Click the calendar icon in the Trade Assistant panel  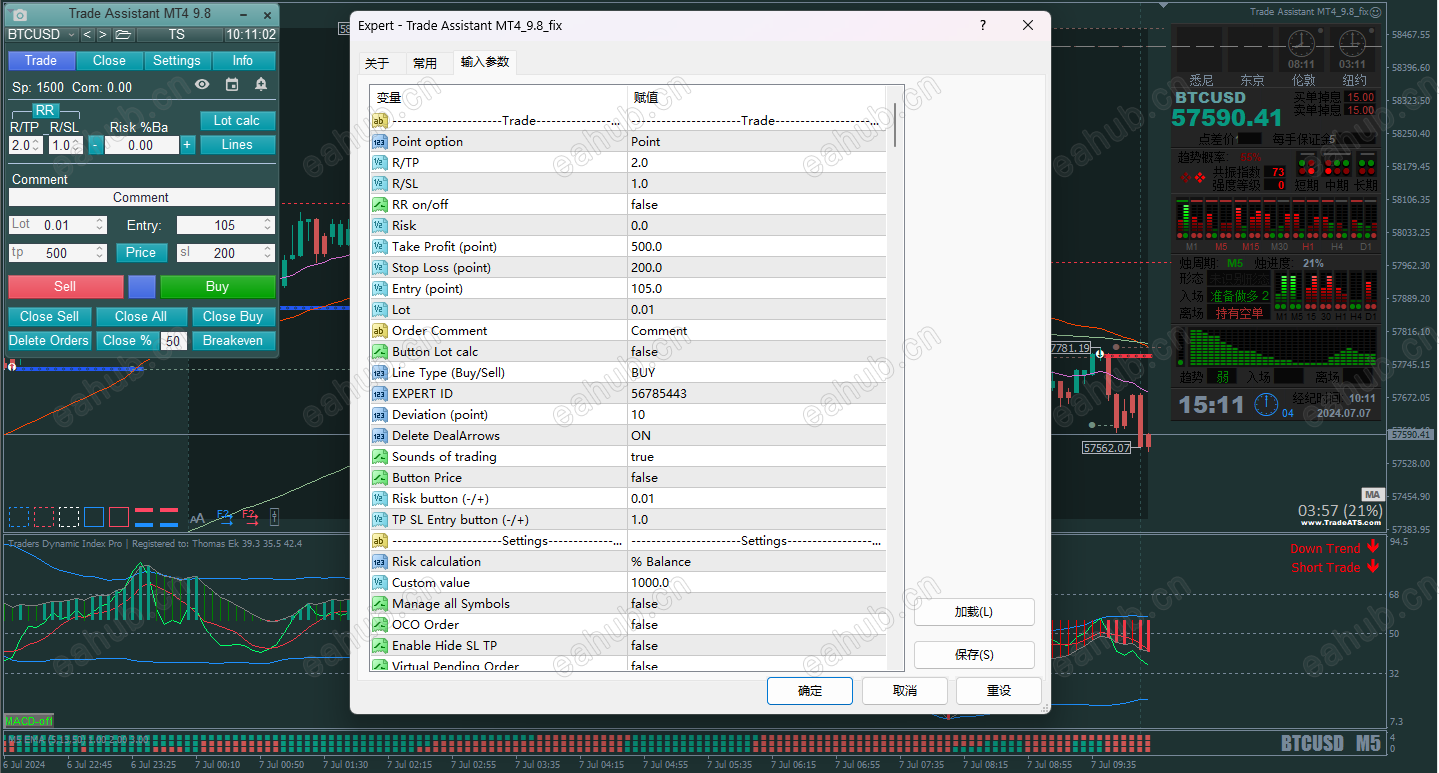tap(232, 85)
